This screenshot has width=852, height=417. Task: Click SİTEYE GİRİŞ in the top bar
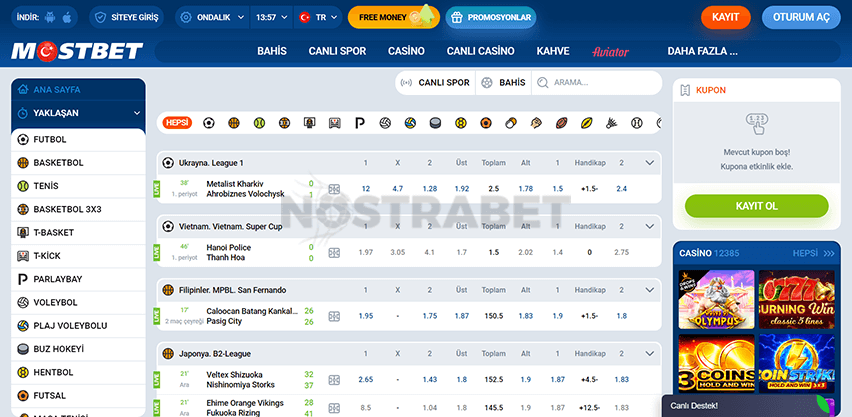point(126,17)
